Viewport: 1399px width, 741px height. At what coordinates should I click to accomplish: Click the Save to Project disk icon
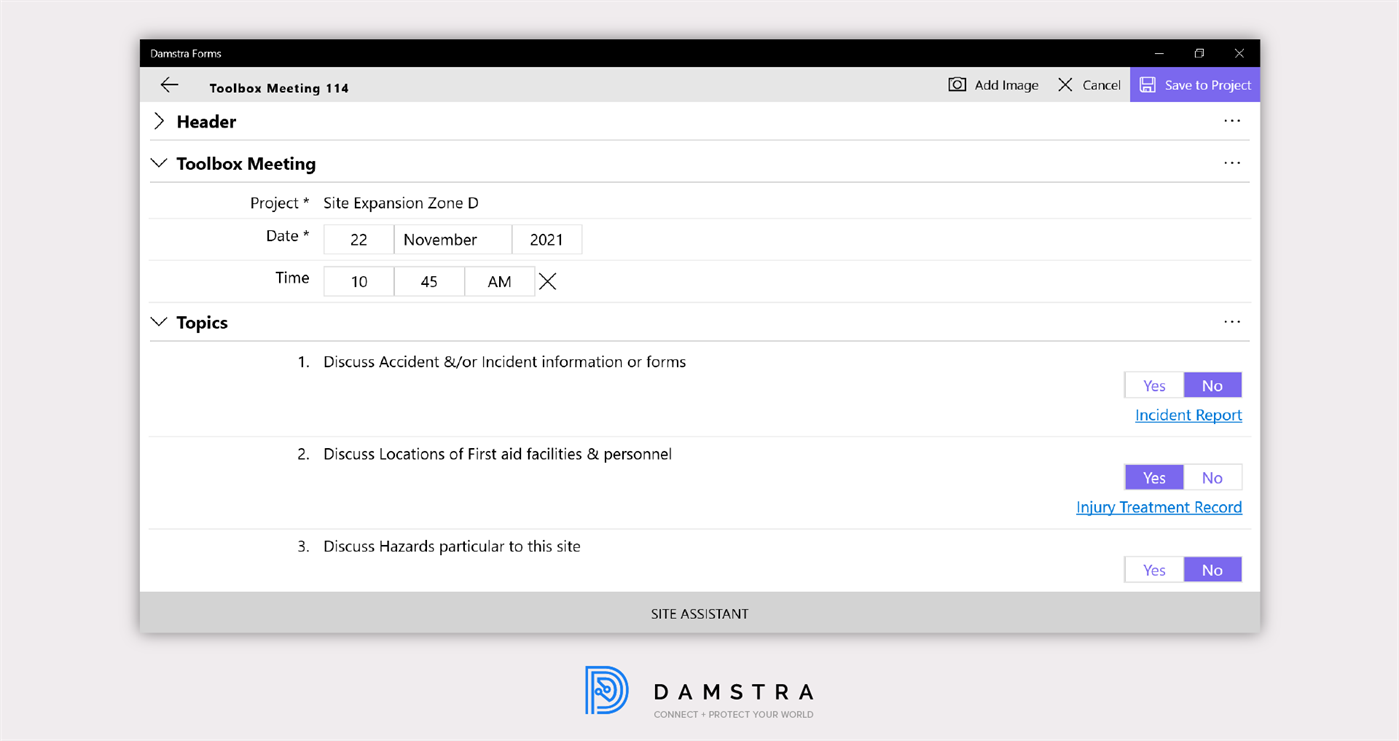coord(1147,85)
